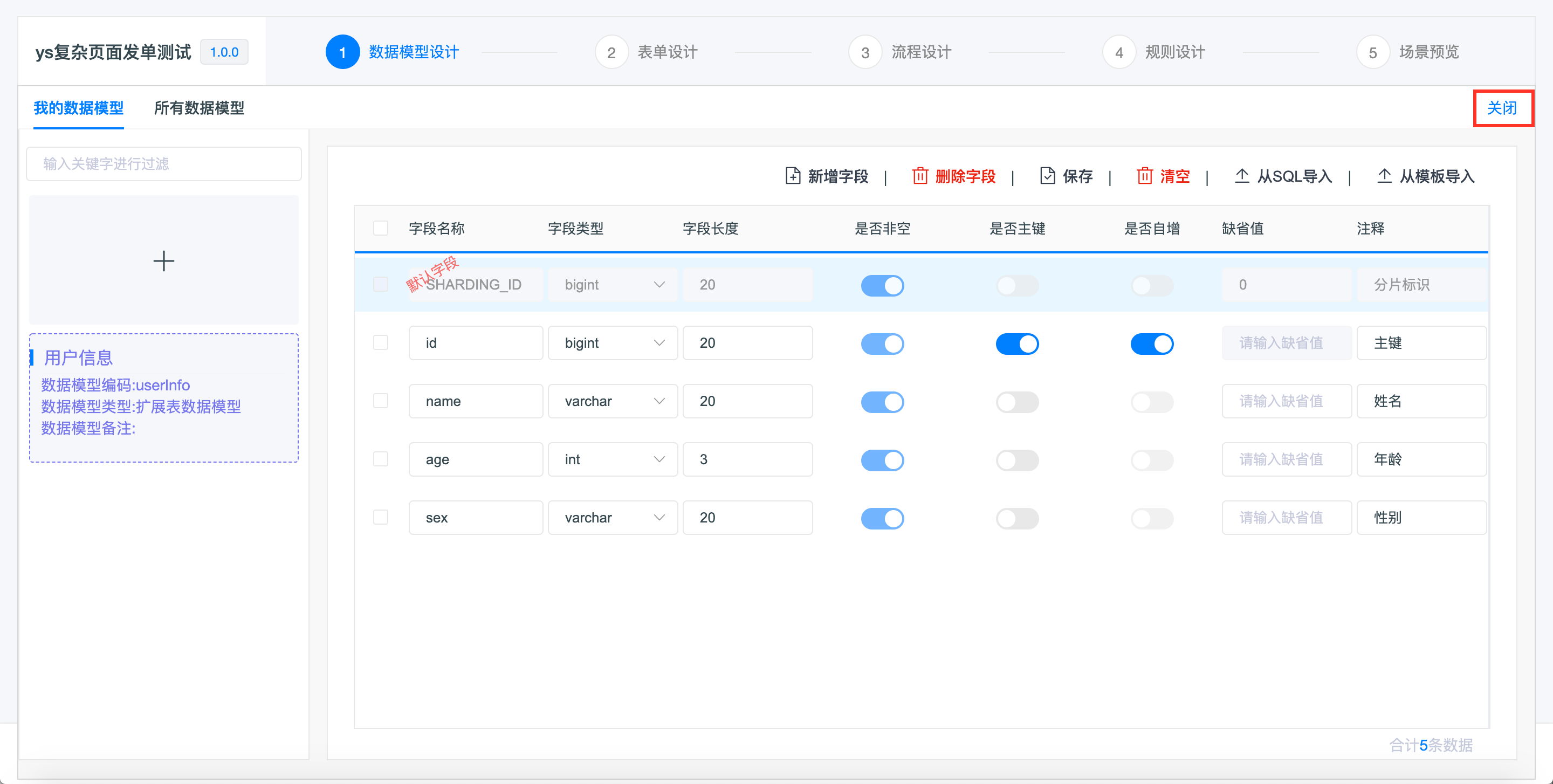Open int type dropdown for age row

tap(613, 459)
